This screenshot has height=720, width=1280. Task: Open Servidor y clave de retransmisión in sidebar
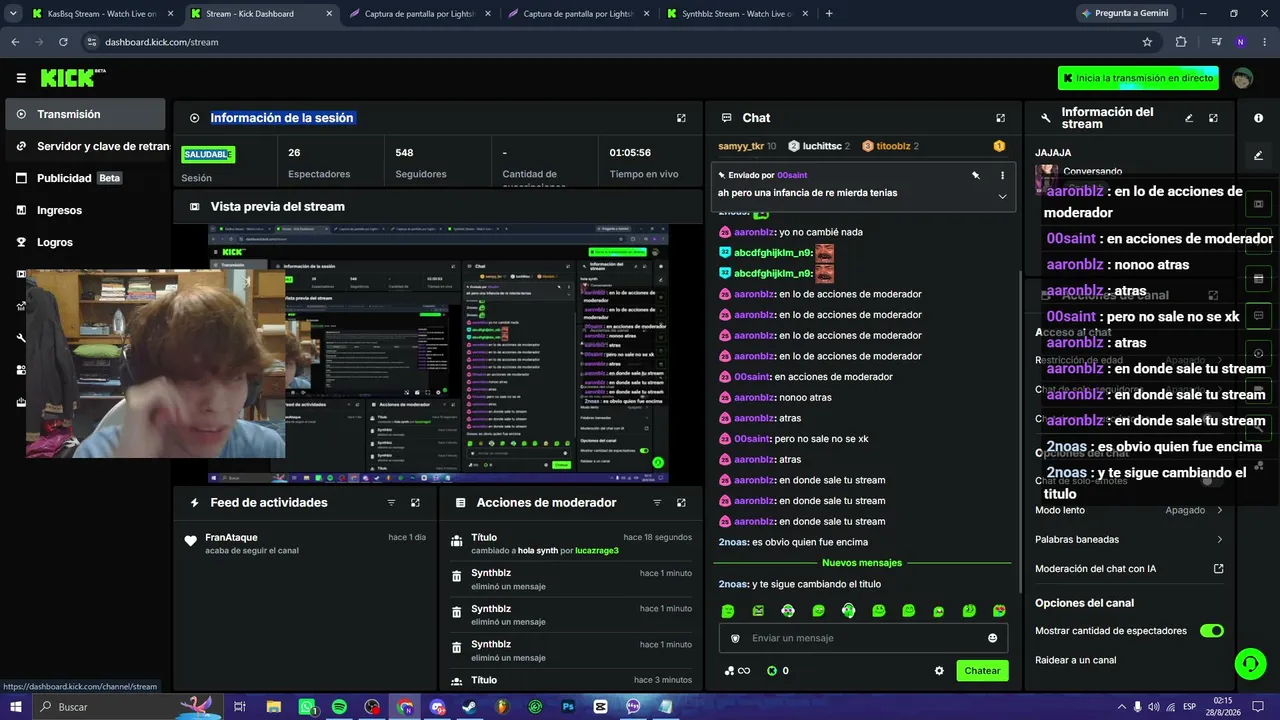85,146
